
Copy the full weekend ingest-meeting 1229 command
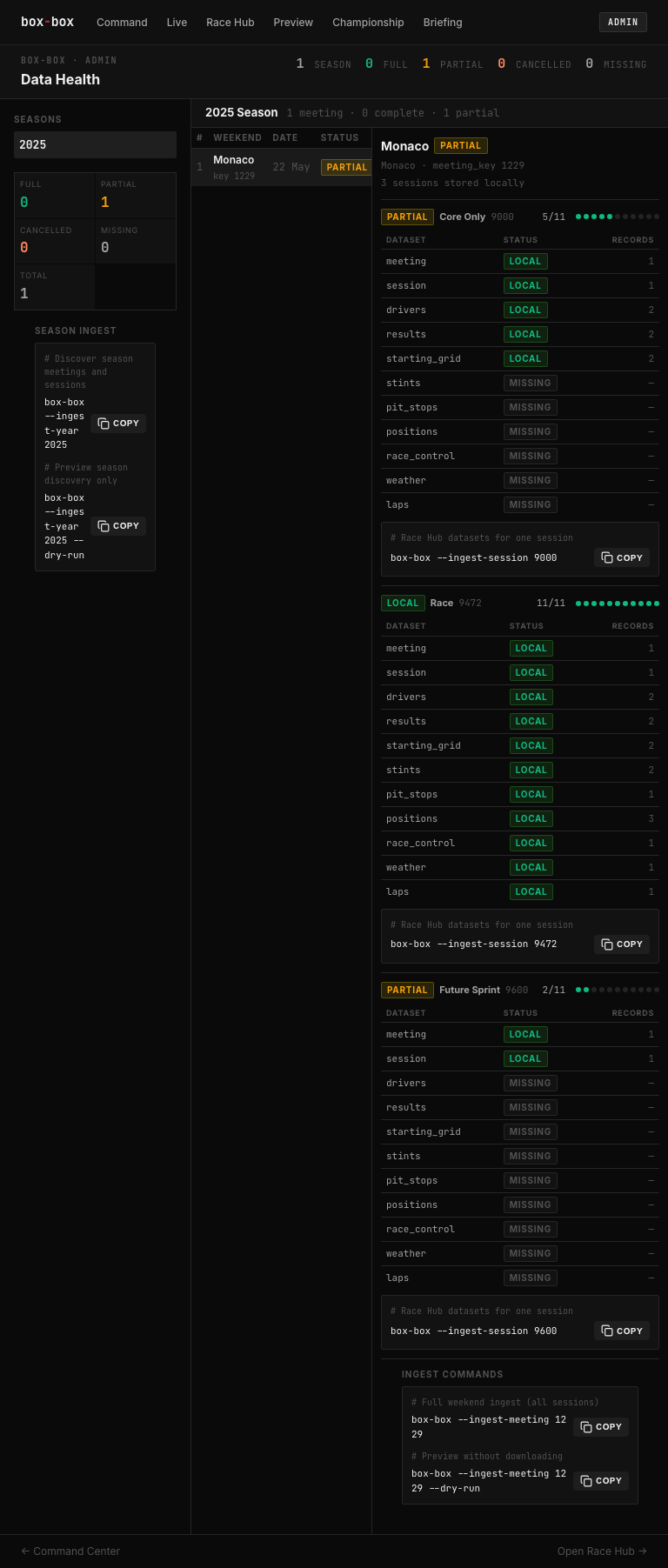[x=601, y=1426]
